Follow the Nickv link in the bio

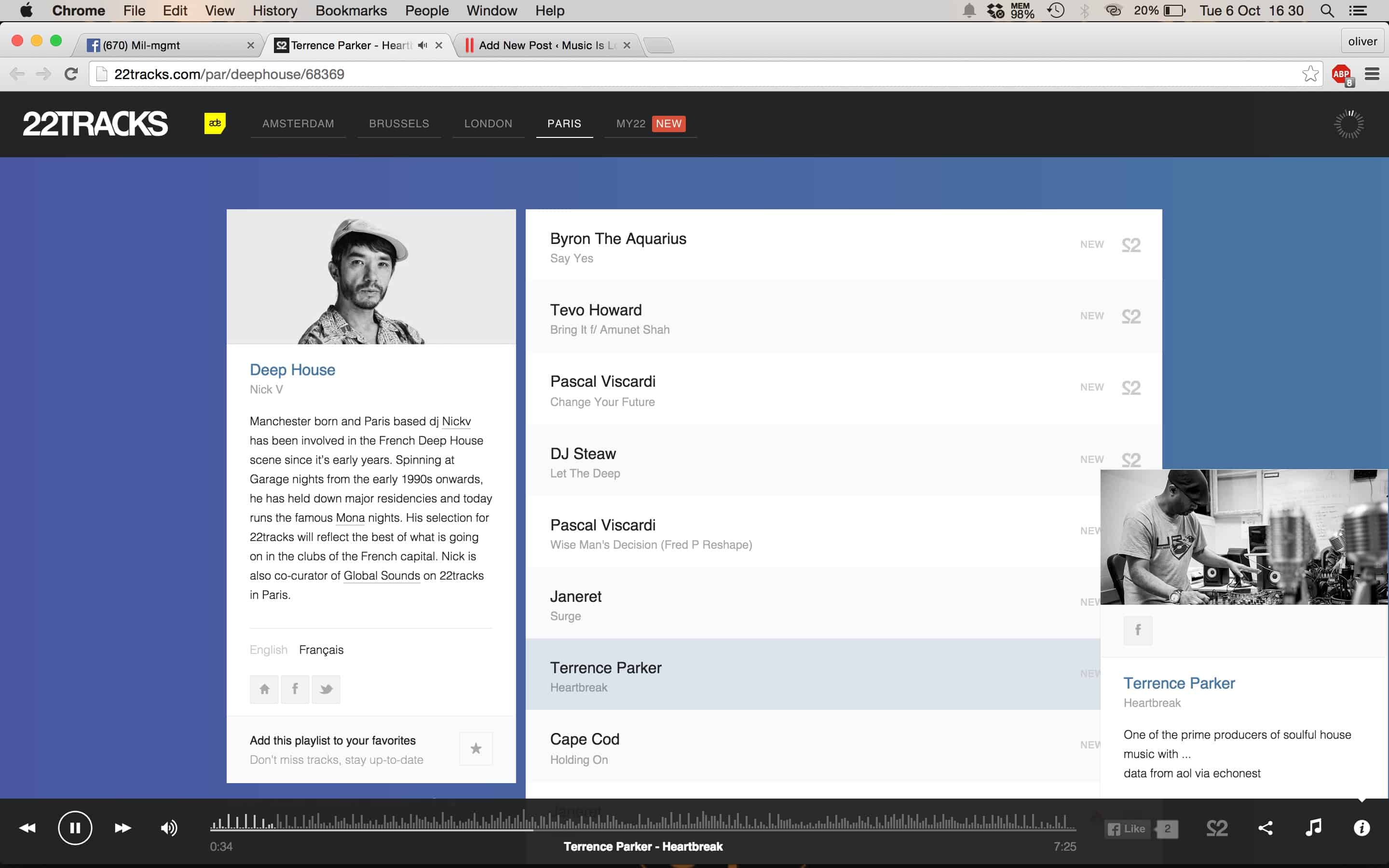456,421
